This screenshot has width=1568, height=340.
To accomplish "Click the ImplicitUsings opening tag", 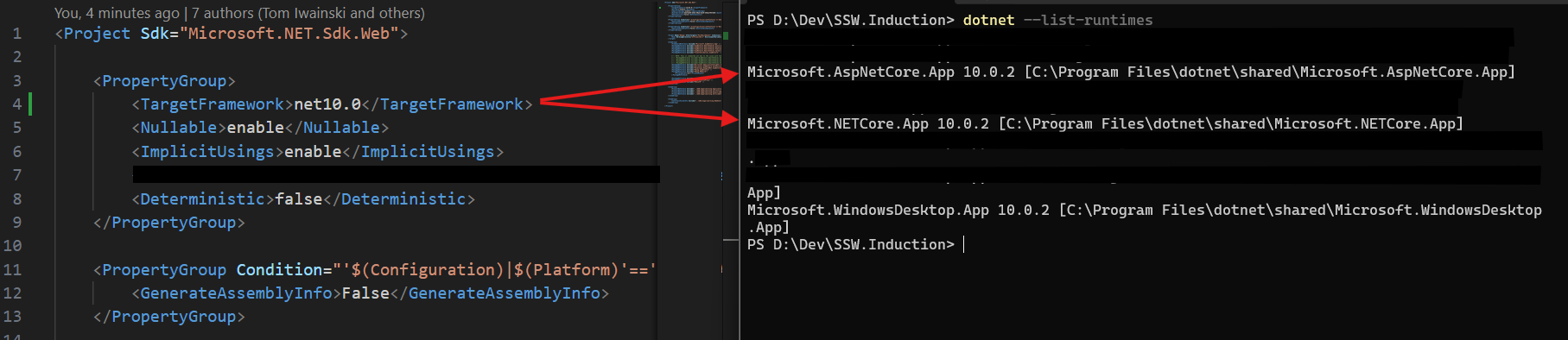I will (x=207, y=152).
